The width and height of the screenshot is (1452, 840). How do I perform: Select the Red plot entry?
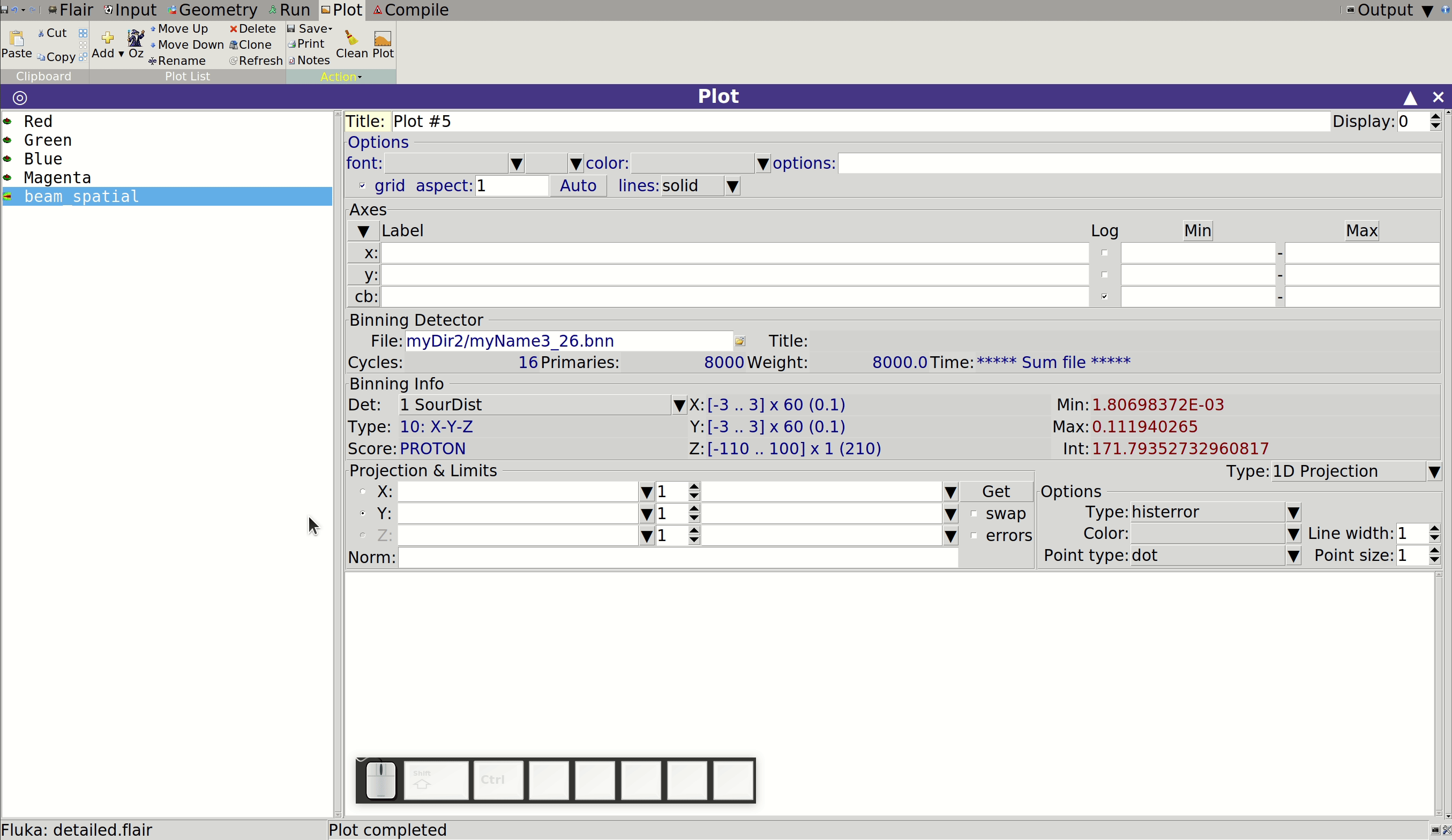coord(167,122)
